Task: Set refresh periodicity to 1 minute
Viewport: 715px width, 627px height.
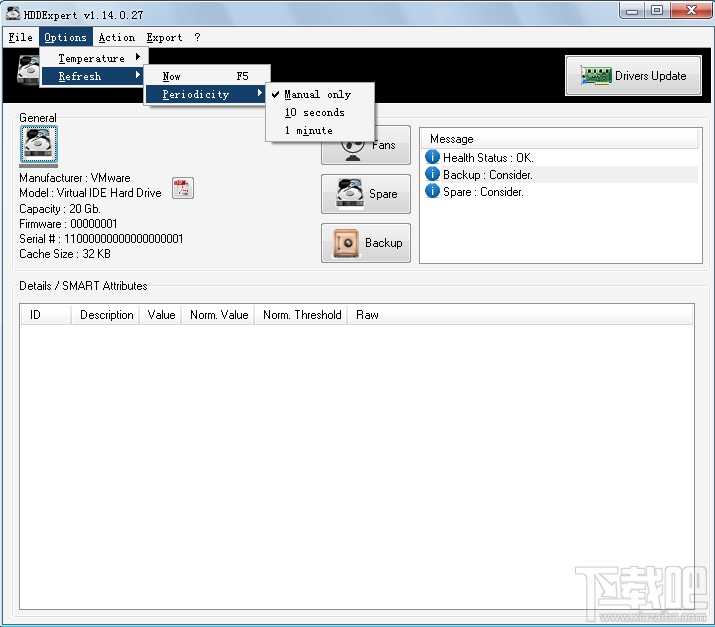Action: click(320, 130)
